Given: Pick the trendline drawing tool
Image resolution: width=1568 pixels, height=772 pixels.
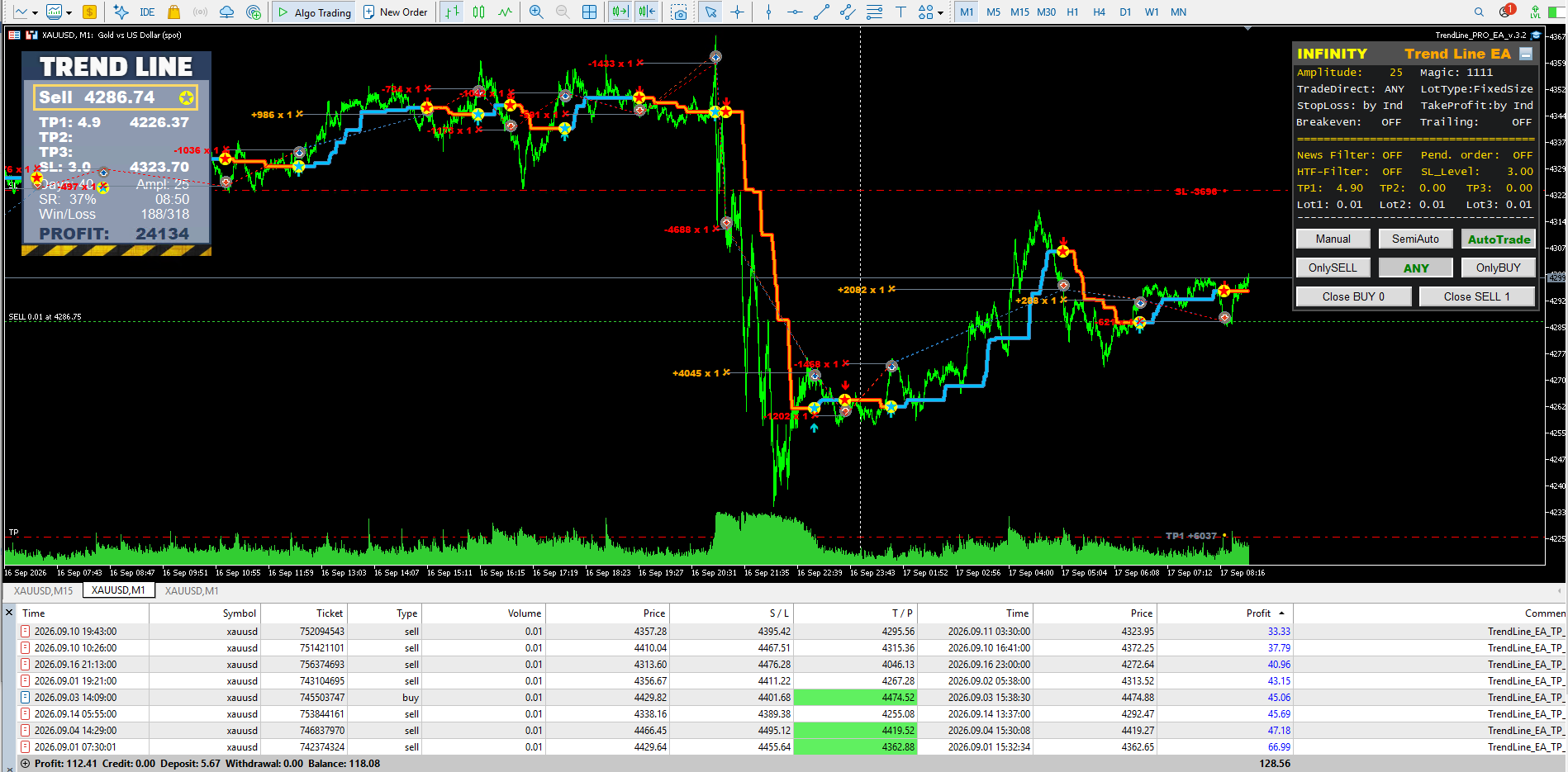Looking at the screenshot, I should click(x=821, y=12).
